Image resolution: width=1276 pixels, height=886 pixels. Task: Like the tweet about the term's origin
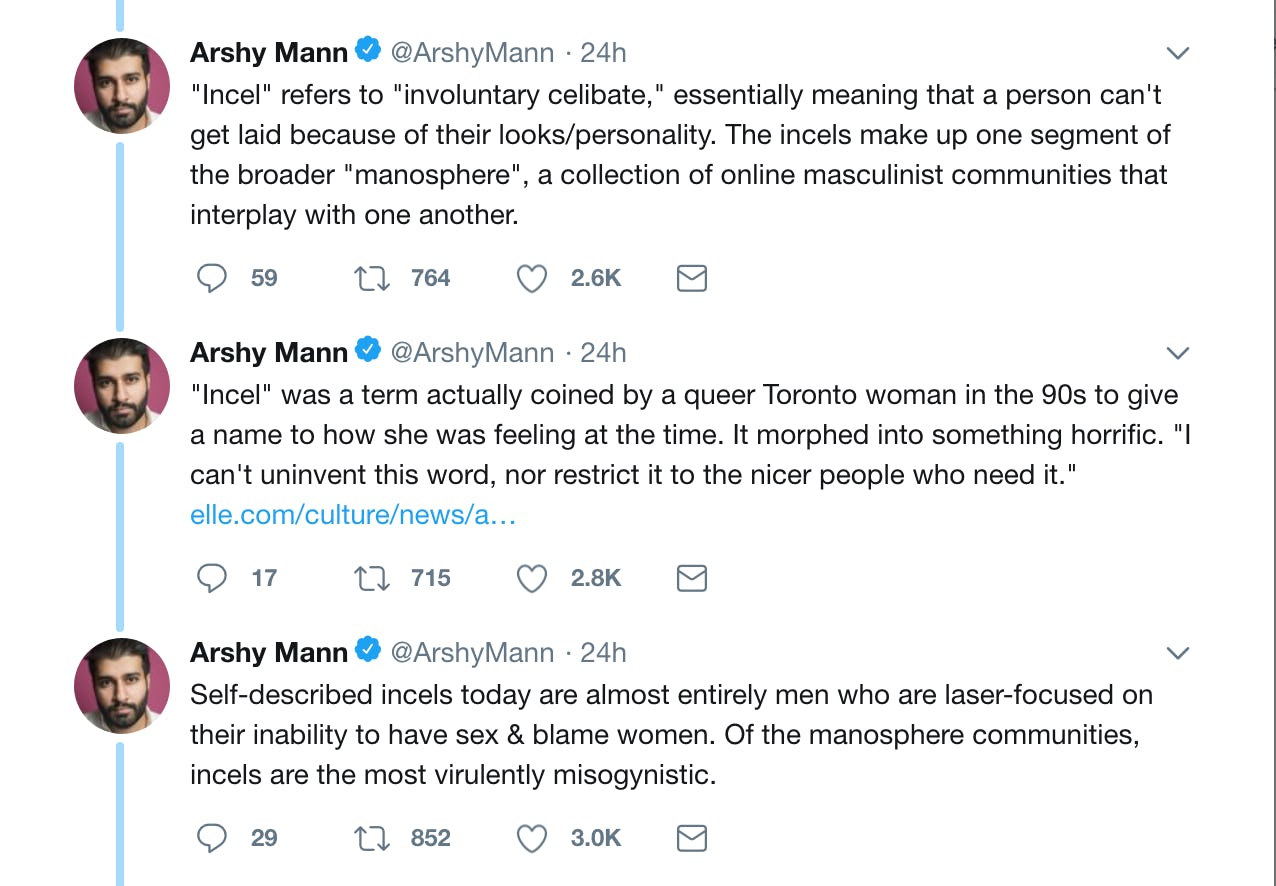[x=531, y=578]
